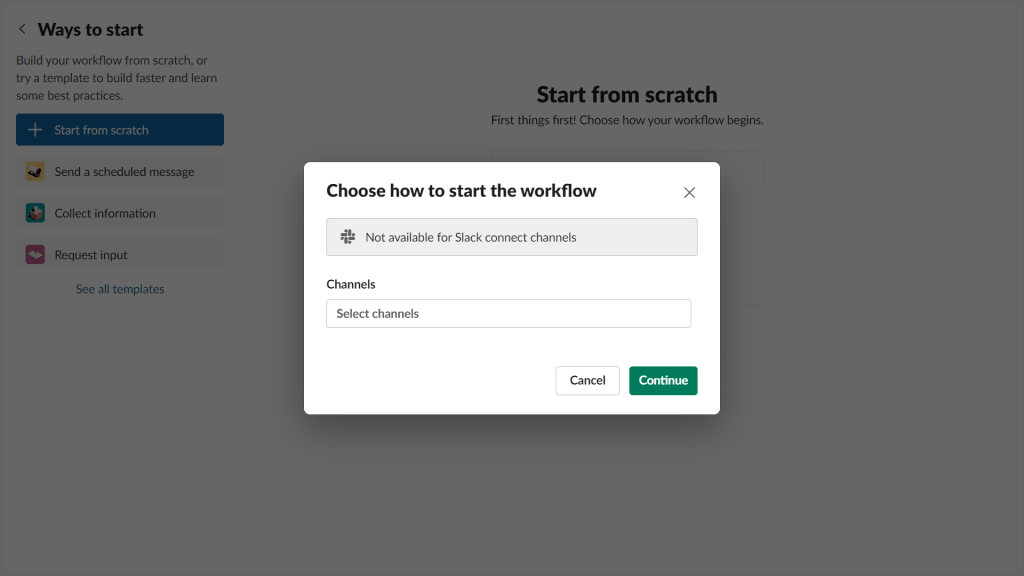Click the ballot box icon for Collect information
Viewport: 1024px width, 576px height.
click(33, 213)
